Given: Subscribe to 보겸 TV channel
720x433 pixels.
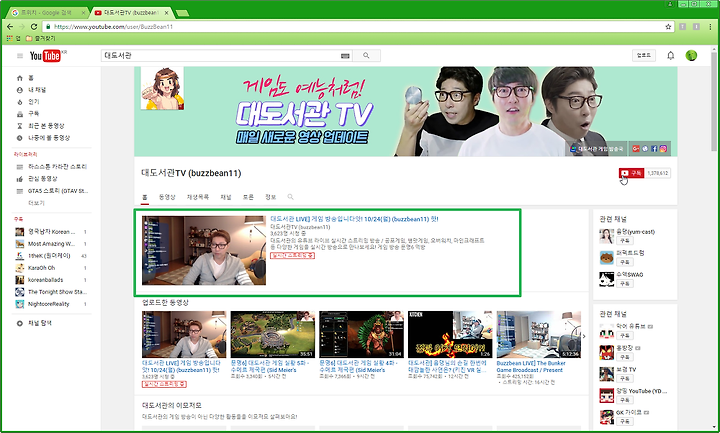Looking at the screenshot, I should tap(625, 379).
